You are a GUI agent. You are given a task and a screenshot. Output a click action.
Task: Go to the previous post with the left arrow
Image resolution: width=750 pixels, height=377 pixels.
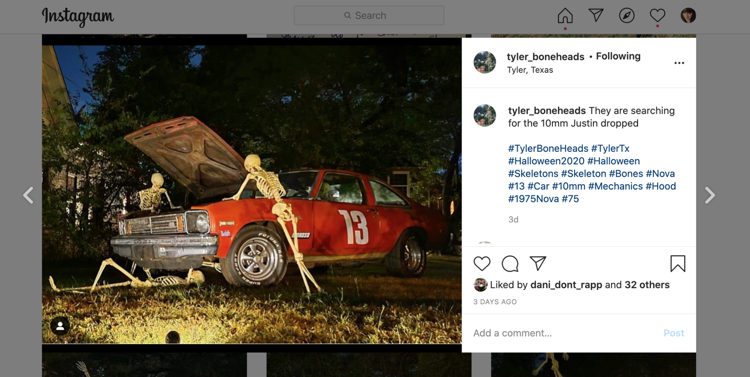(28, 195)
